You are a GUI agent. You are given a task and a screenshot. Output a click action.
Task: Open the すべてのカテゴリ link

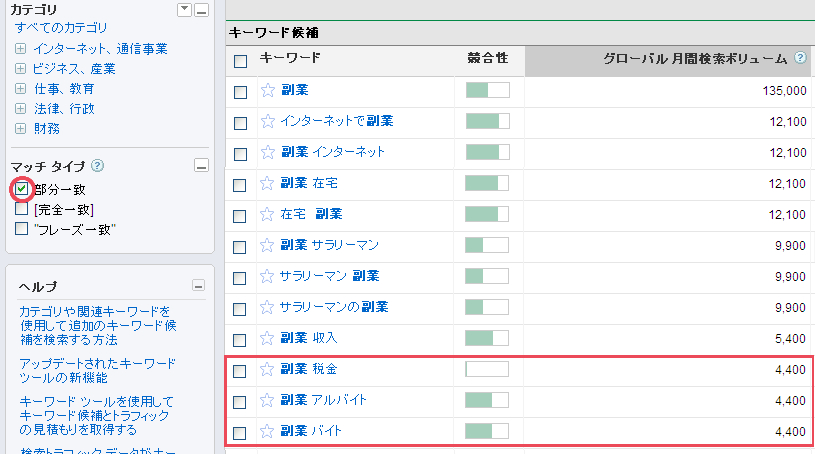61,28
